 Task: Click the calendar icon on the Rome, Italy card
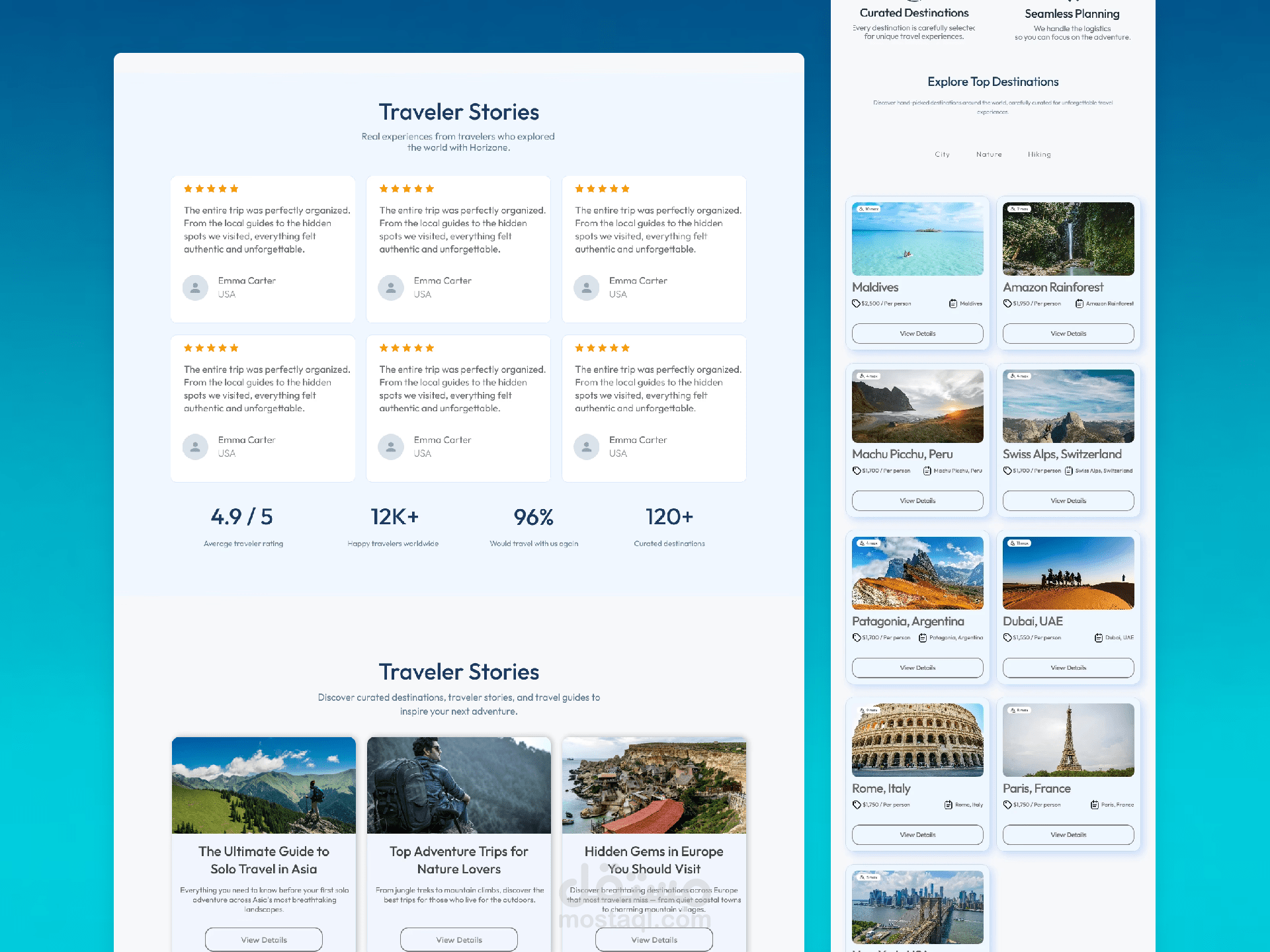click(949, 805)
